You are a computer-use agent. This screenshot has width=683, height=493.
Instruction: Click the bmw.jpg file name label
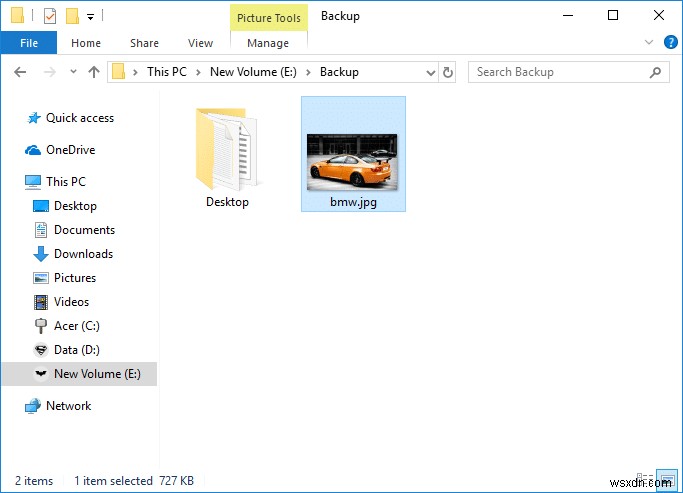[x=353, y=202]
